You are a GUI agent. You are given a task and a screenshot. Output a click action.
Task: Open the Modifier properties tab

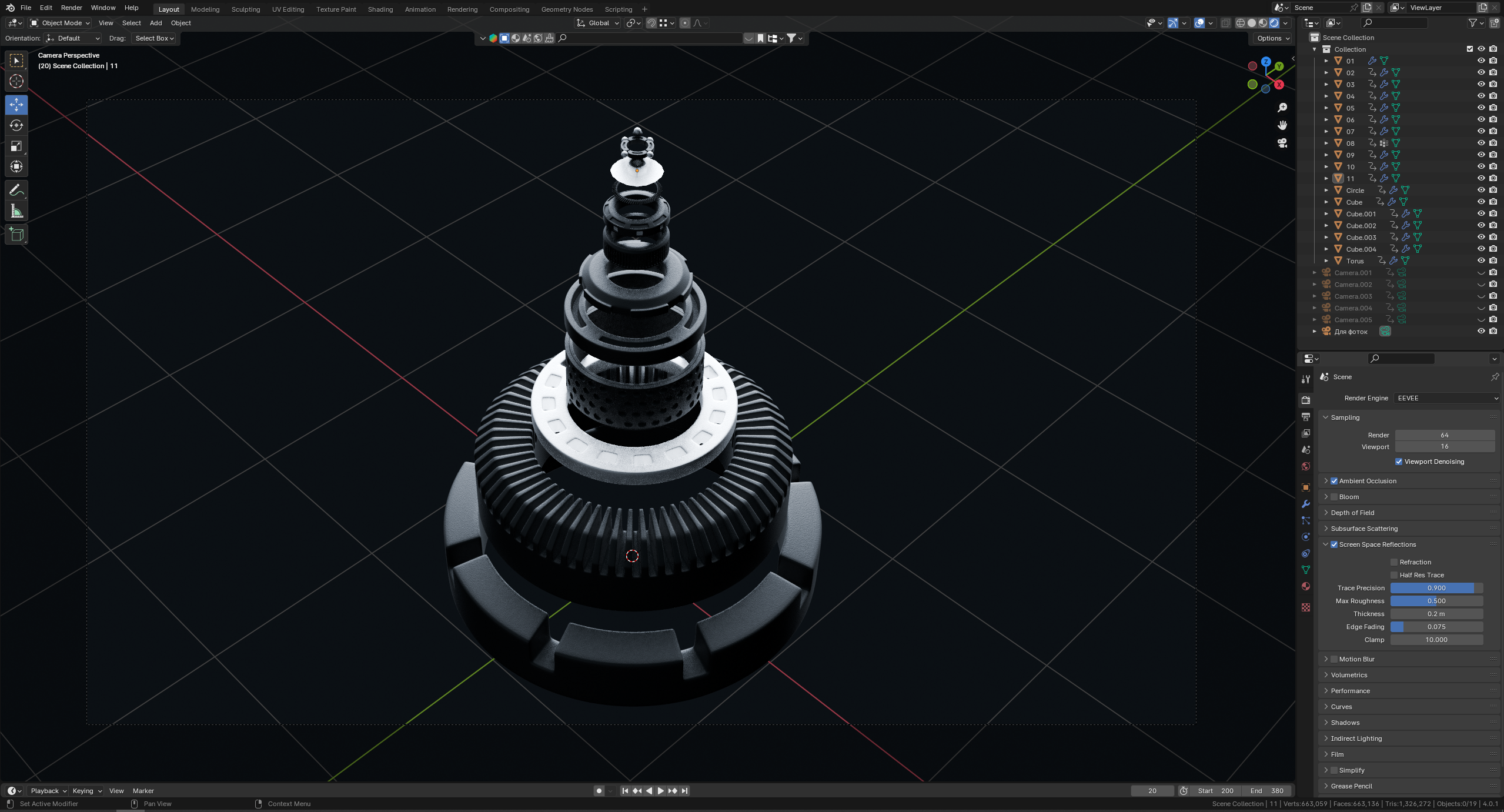[1306, 504]
